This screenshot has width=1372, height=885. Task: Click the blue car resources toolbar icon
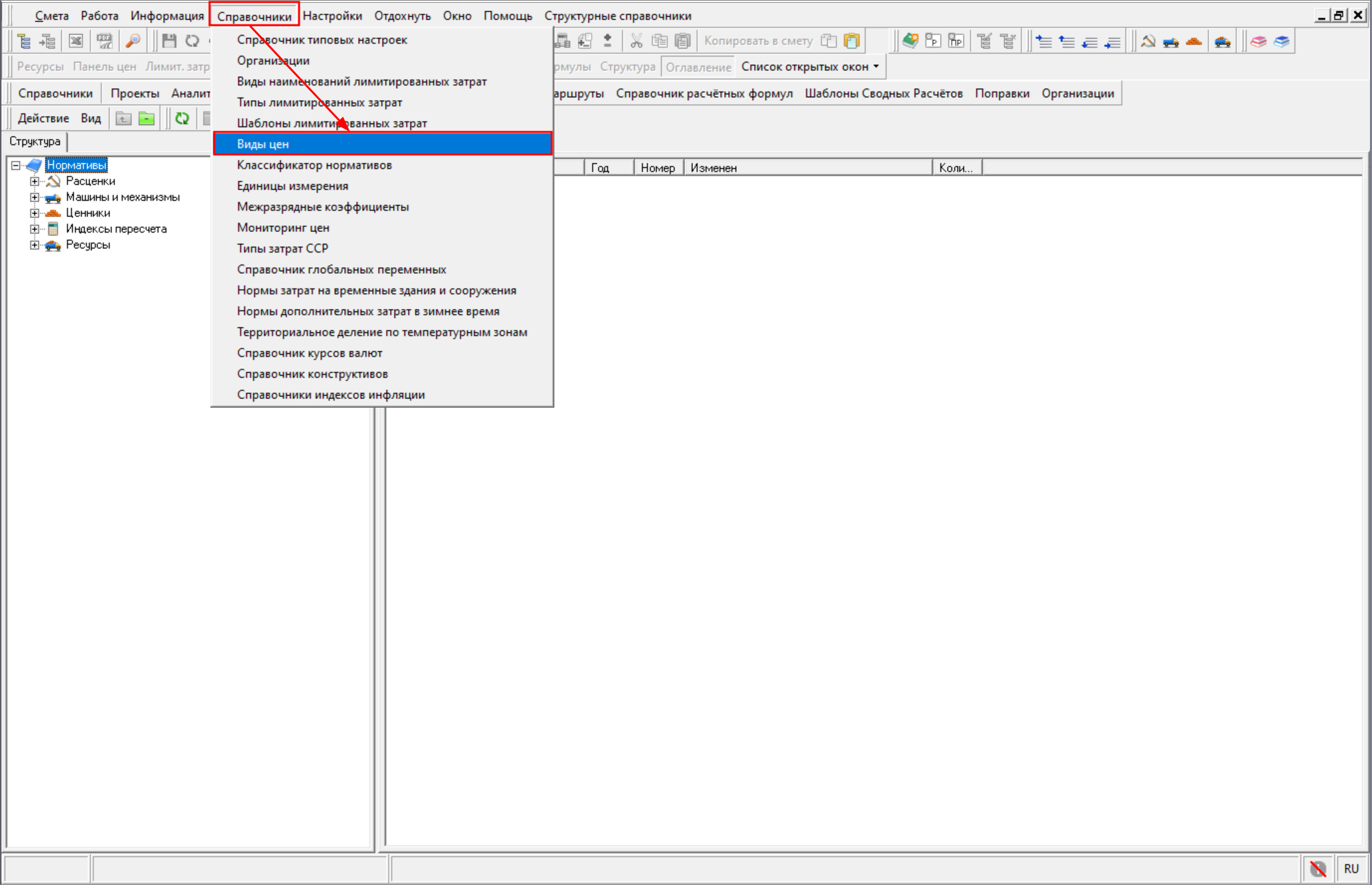point(1223,41)
